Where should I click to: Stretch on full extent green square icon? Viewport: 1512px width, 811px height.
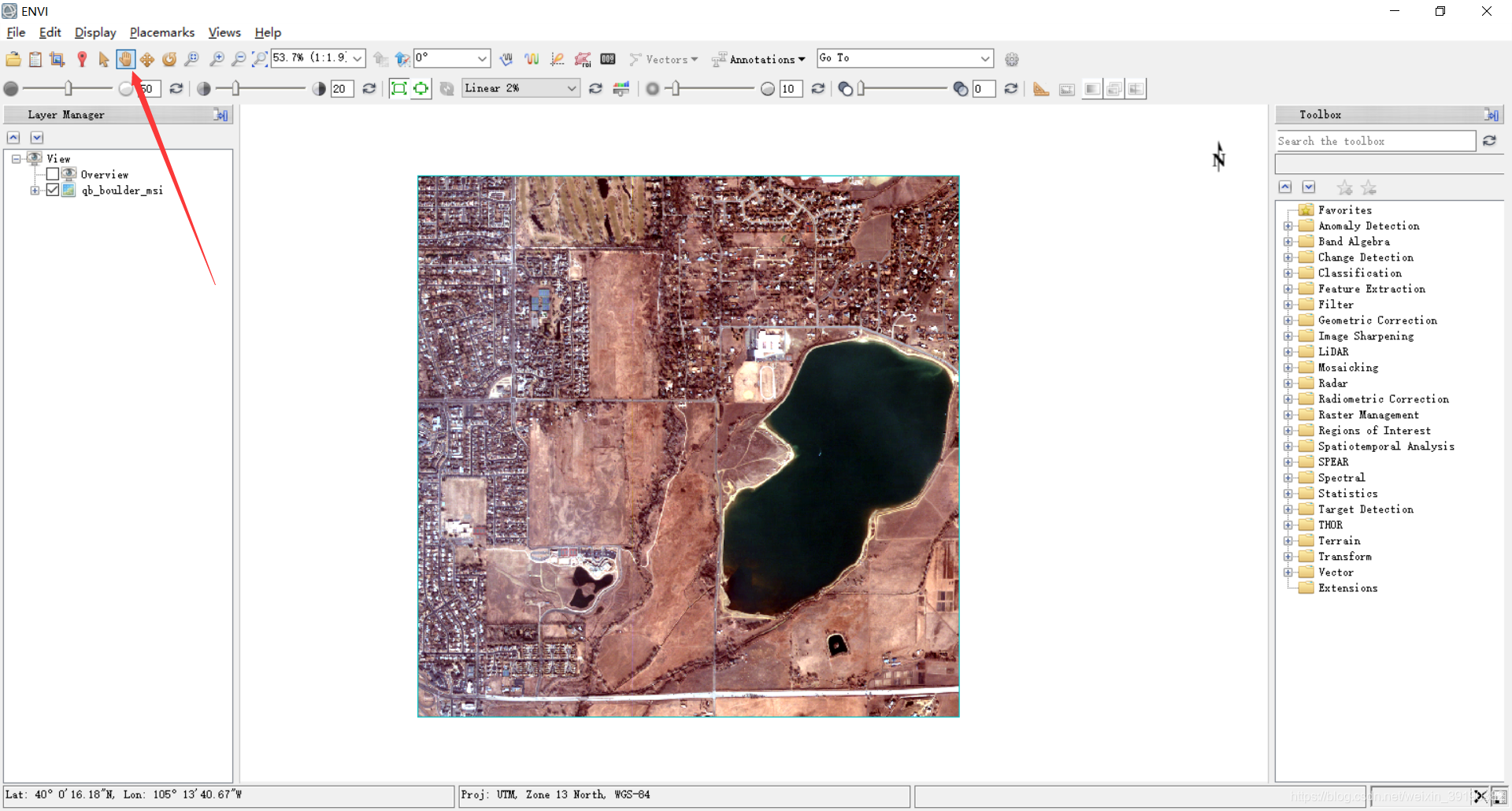point(399,88)
